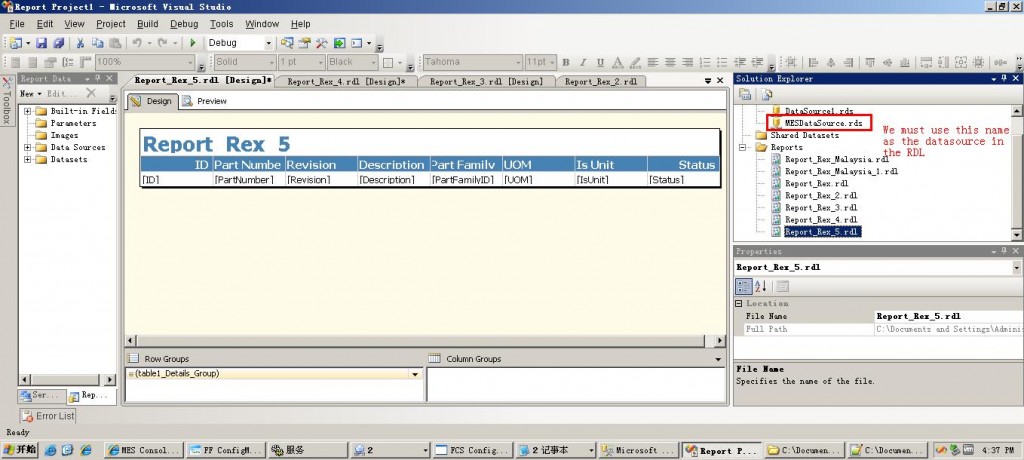The width and height of the screenshot is (1024, 460).
Task: Open the MES Console taskbar item
Action: [144, 450]
